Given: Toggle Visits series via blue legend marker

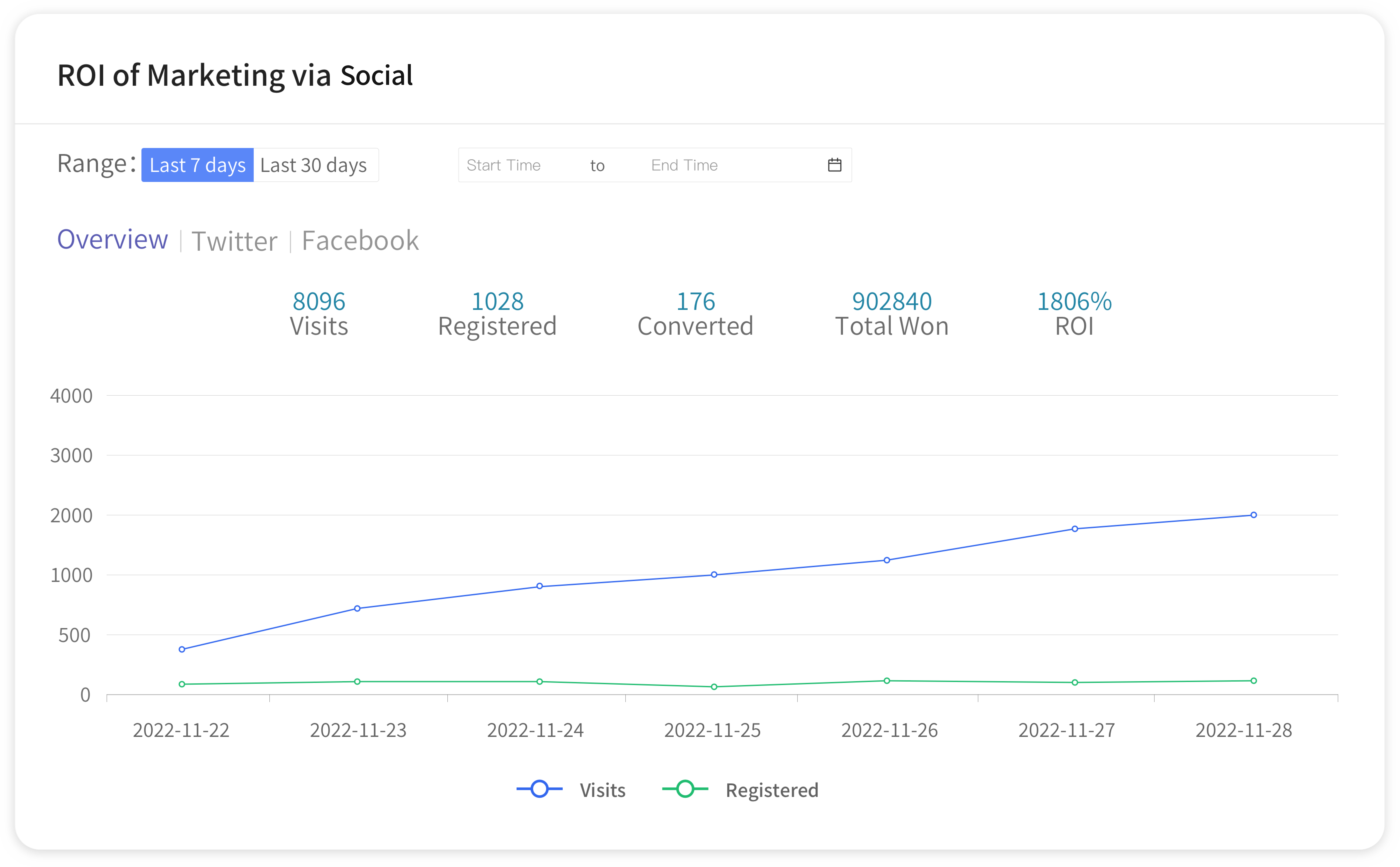Looking at the screenshot, I should click(x=539, y=790).
